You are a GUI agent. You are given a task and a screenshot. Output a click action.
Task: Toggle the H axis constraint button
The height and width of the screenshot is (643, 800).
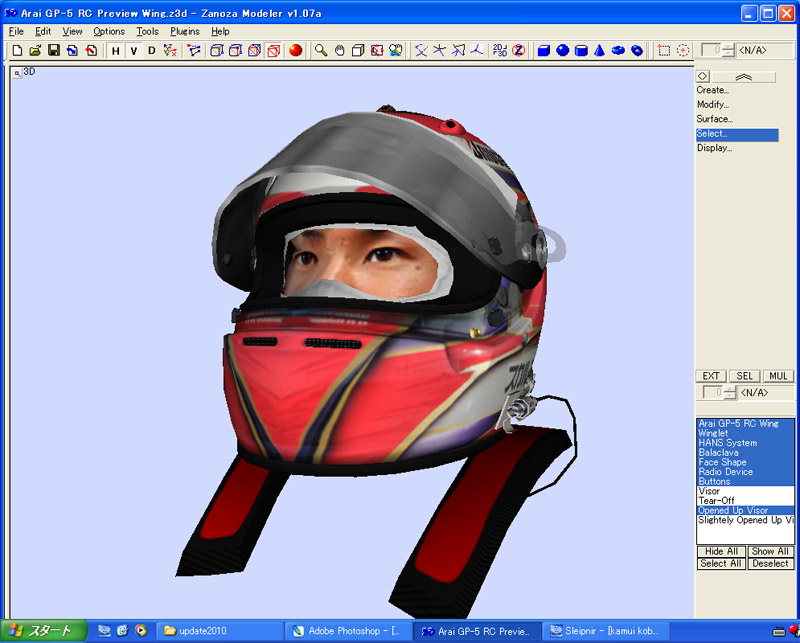point(116,50)
